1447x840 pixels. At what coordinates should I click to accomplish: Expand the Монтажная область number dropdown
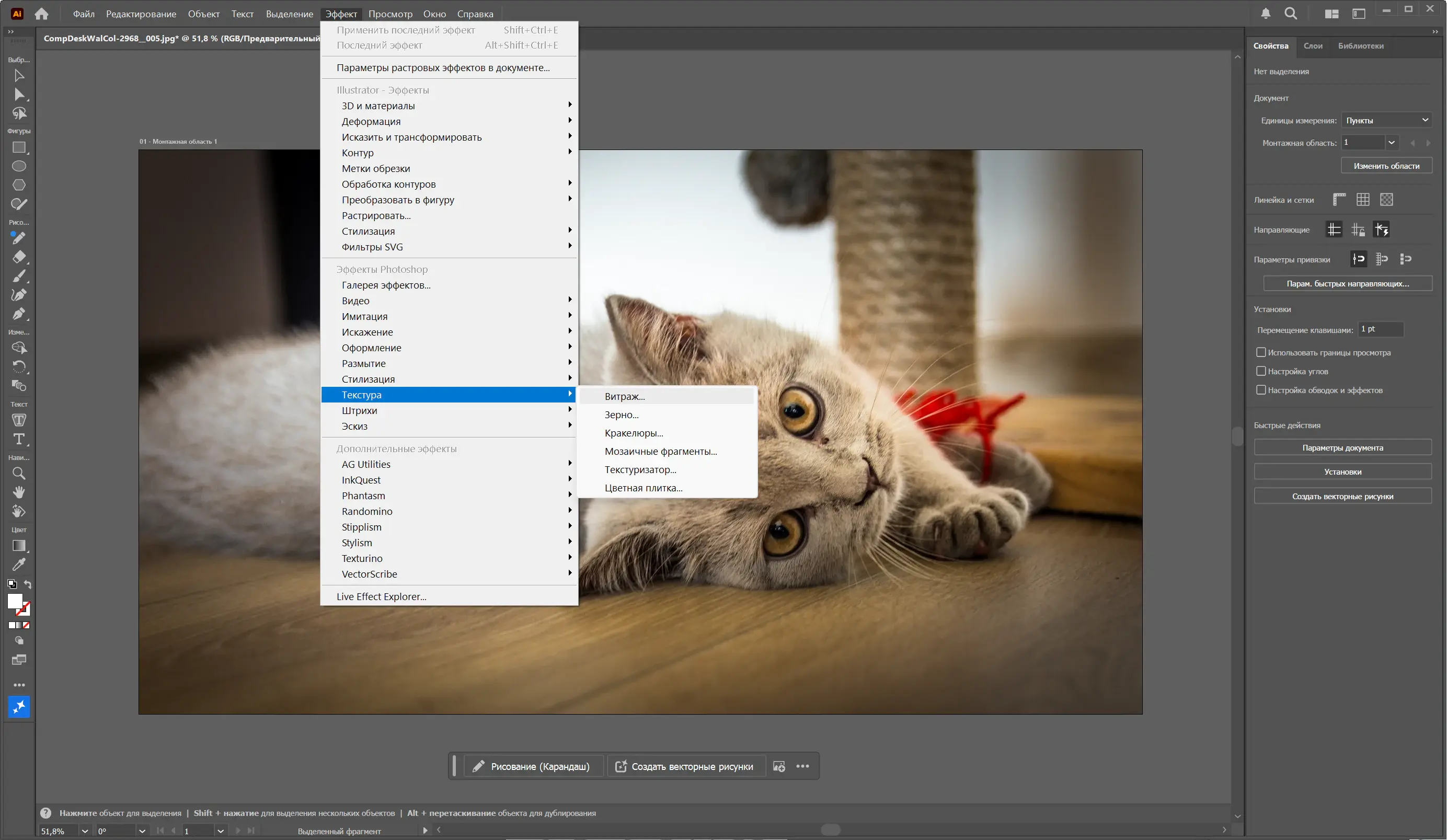1391,143
